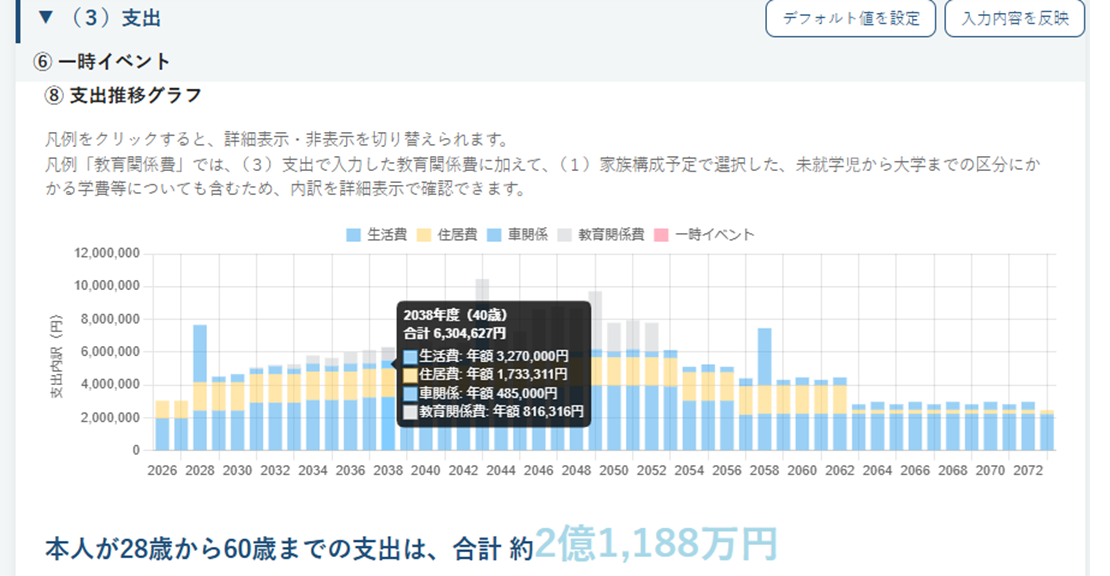The image size is (1110, 576).
Task: Click tooltip total 合計 6,304,627円
Action: (x=454, y=333)
